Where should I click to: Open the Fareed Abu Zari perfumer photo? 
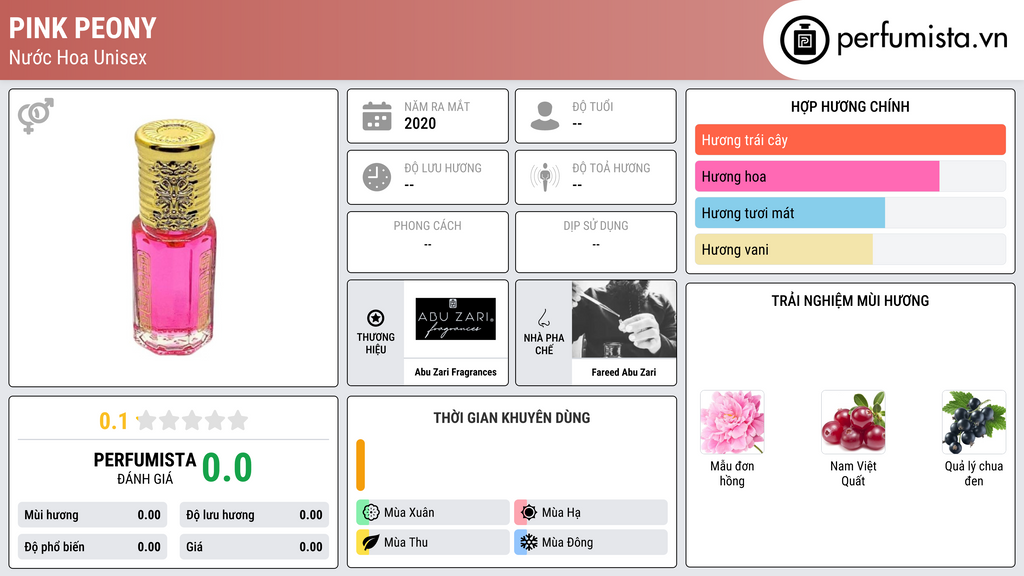[624, 319]
